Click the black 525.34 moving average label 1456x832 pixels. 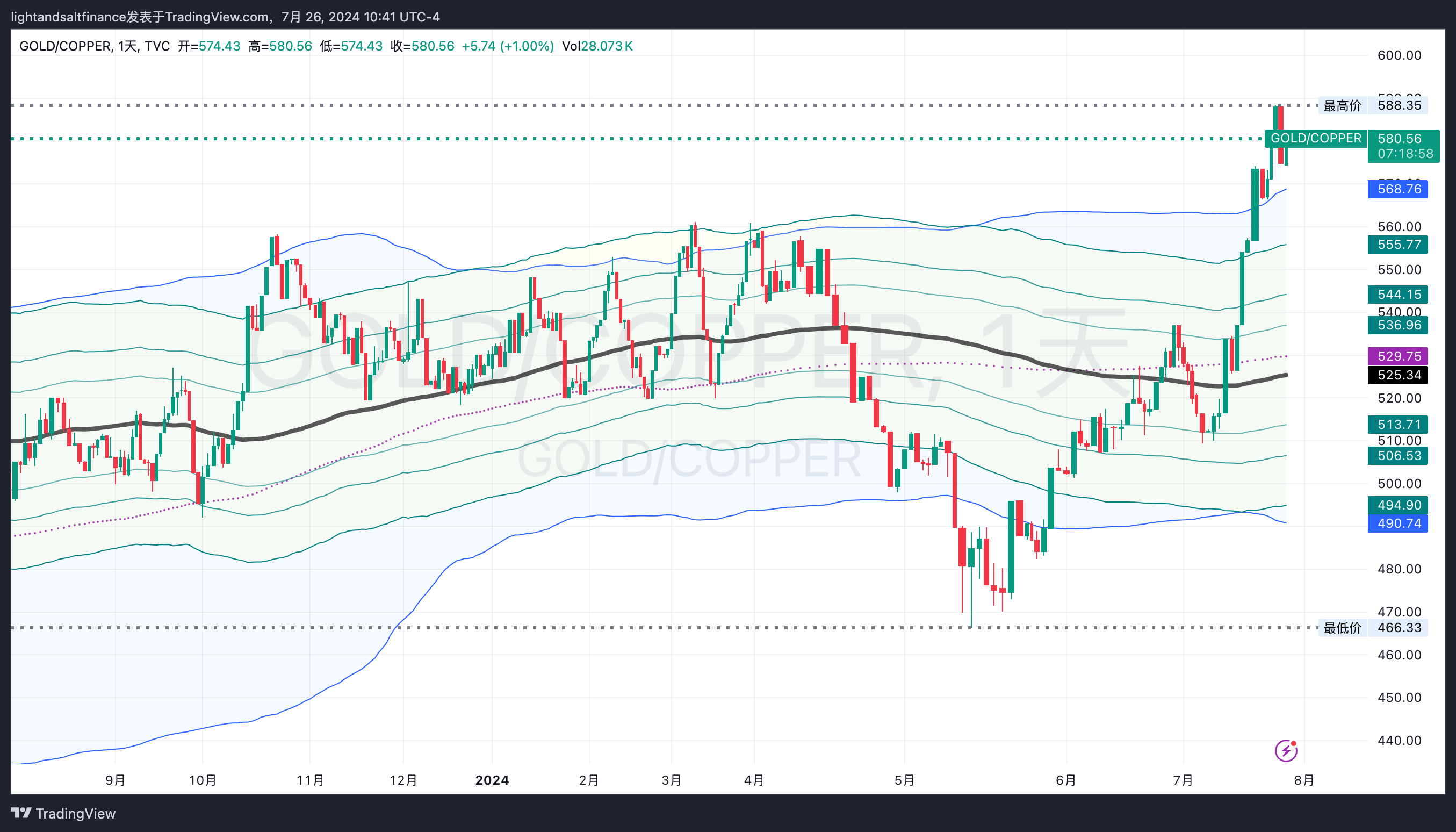tap(1398, 375)
